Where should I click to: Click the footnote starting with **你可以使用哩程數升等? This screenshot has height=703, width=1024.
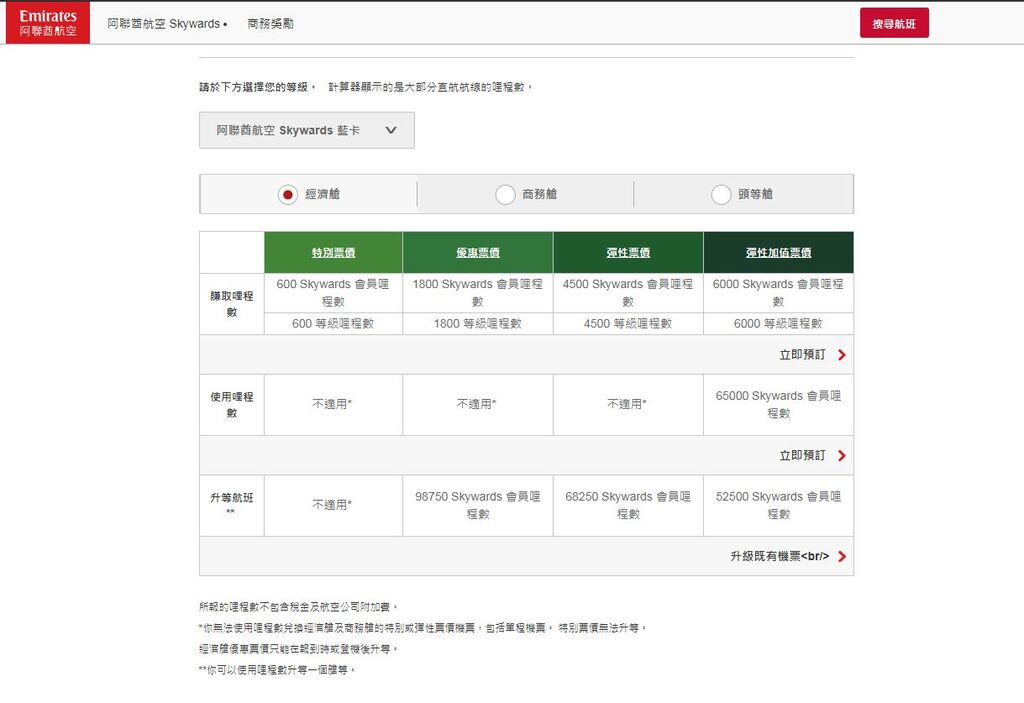(277, 670)
